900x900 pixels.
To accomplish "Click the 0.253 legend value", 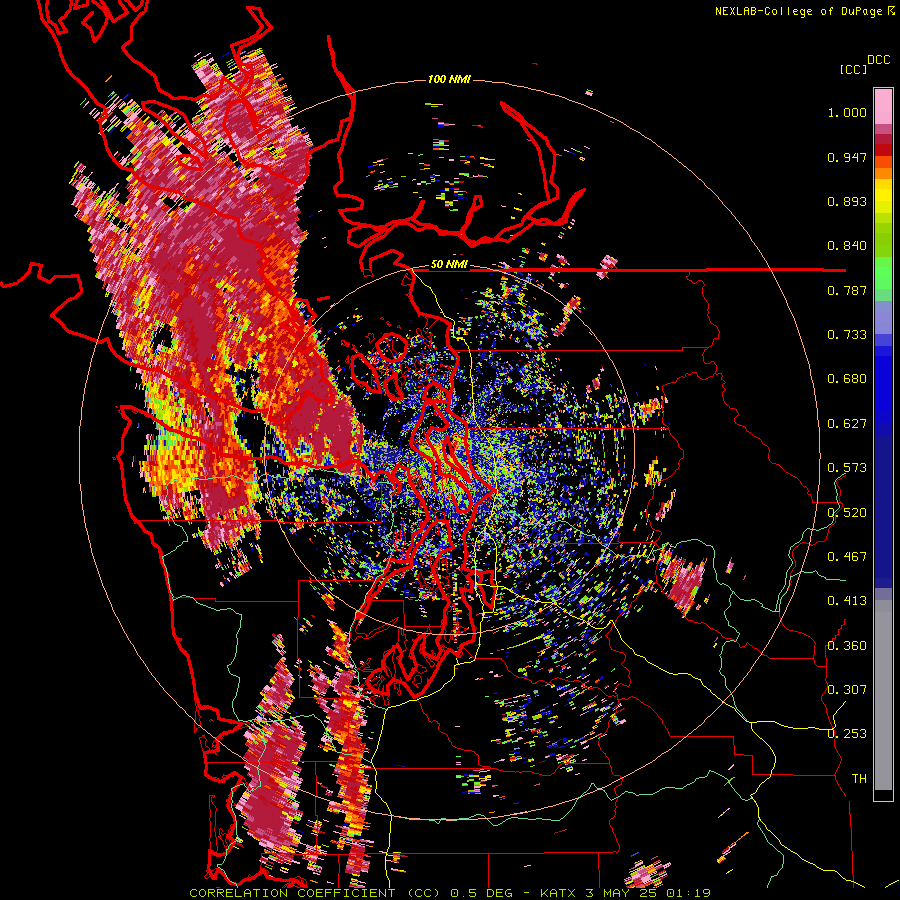I will (847, 734).
